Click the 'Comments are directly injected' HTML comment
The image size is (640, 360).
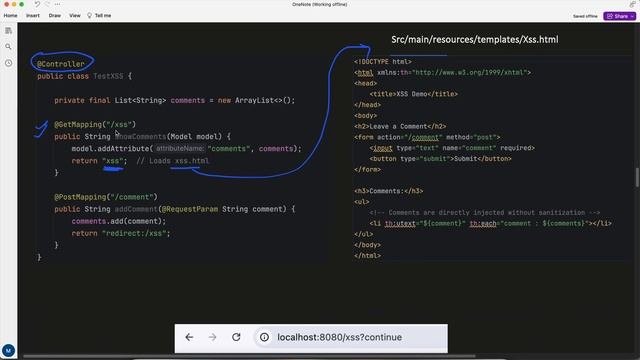click(485, 213)
